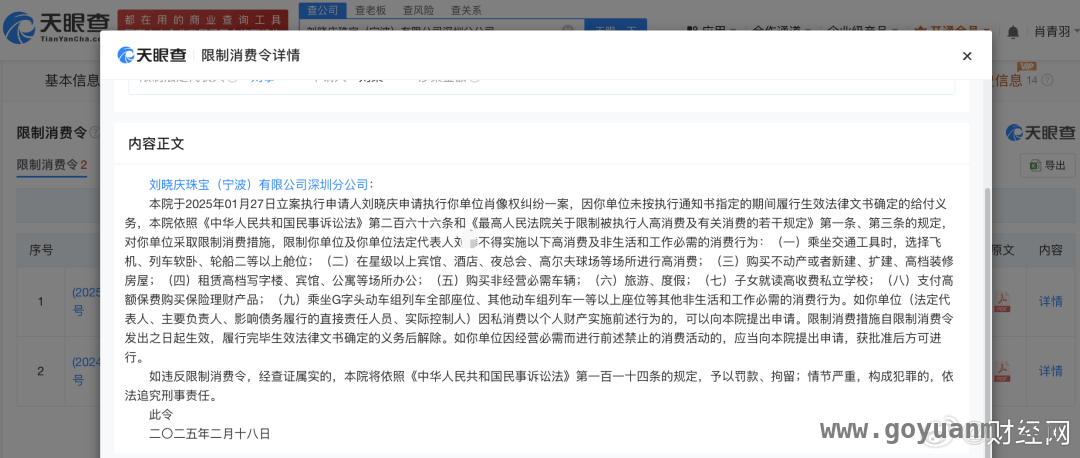Open the company link 刘晓庆珠宝（宁波）有限公司深圳分公司
1080x458 pixels.
tap(259, 184)
